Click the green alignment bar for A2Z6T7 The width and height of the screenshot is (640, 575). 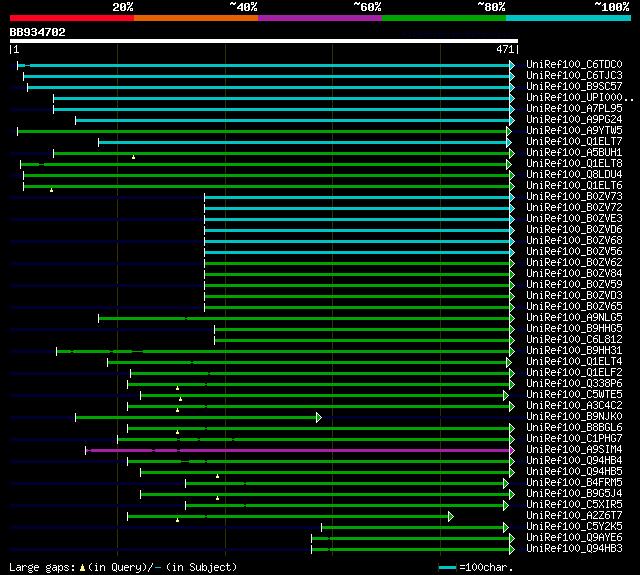pyautogui.click(x=290, y=517)
